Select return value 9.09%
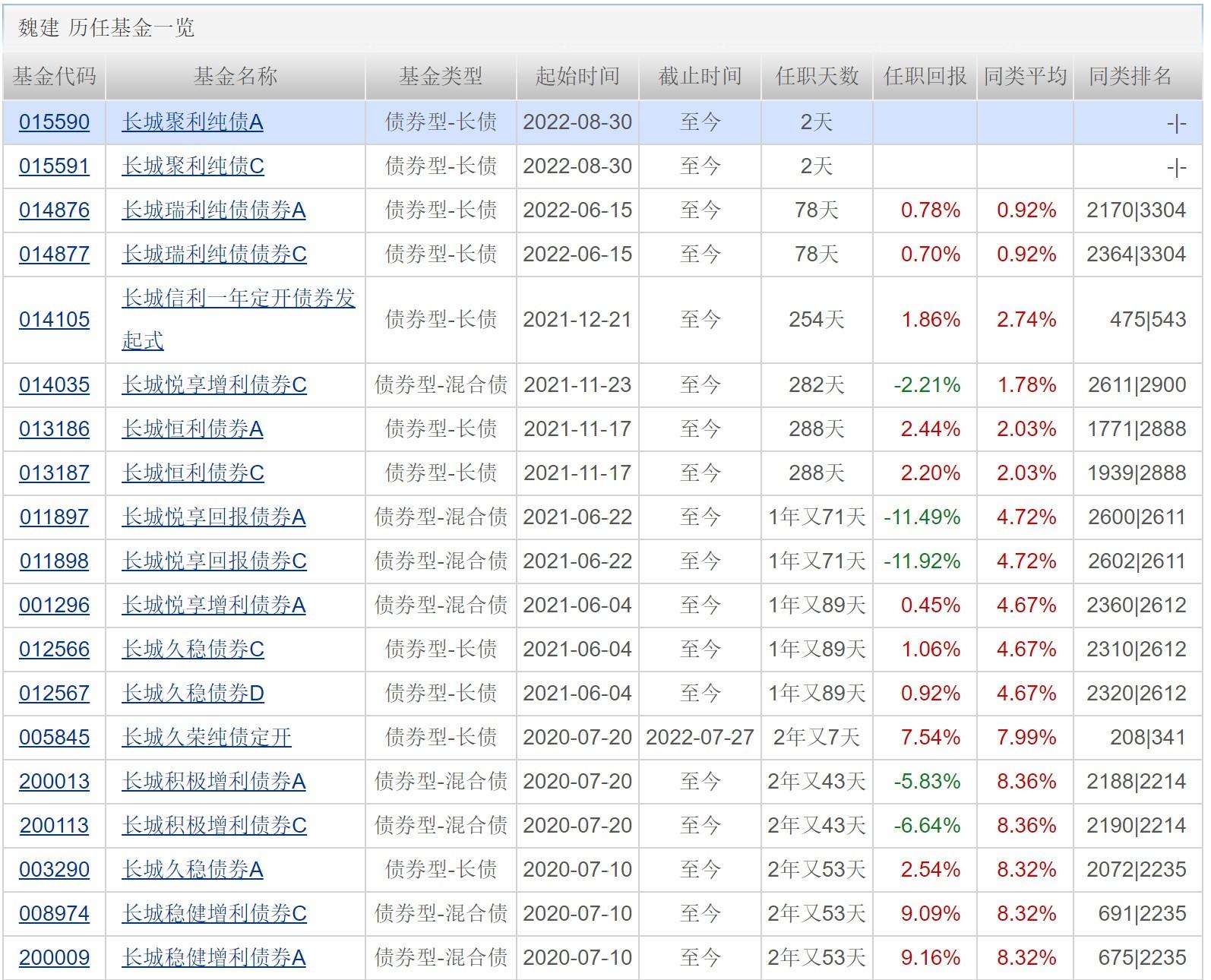This screenshot has height=980, width=1211. tap(931, 913)
